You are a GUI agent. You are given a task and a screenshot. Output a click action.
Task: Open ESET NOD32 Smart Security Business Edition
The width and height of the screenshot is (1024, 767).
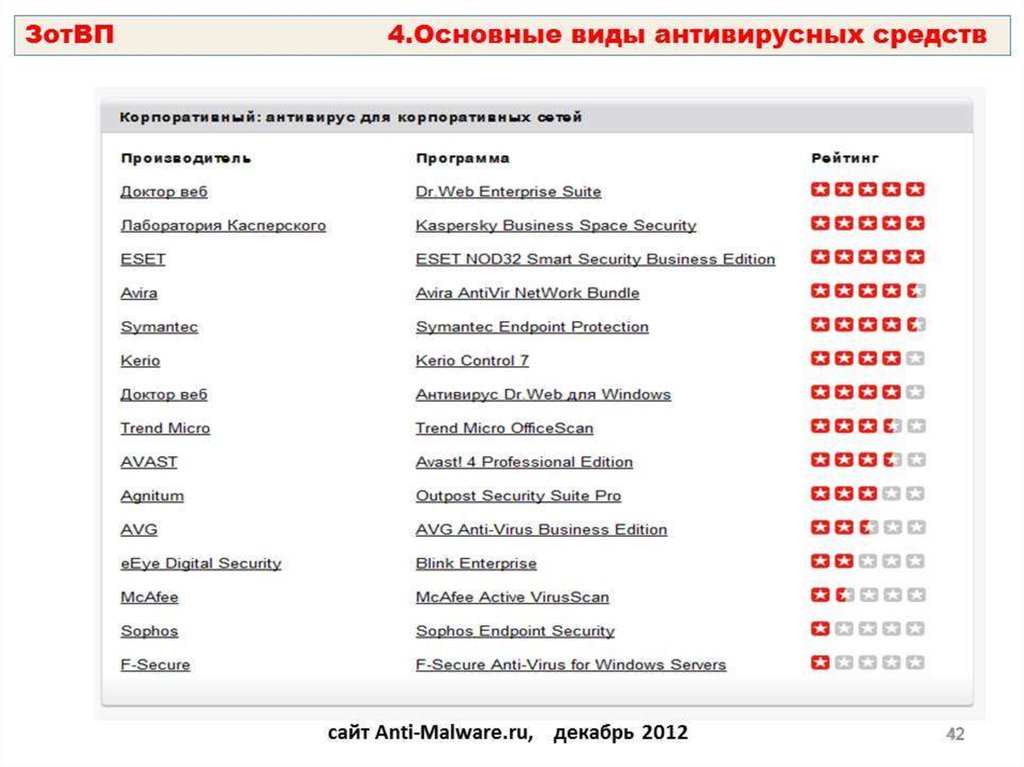coord(596,259)
